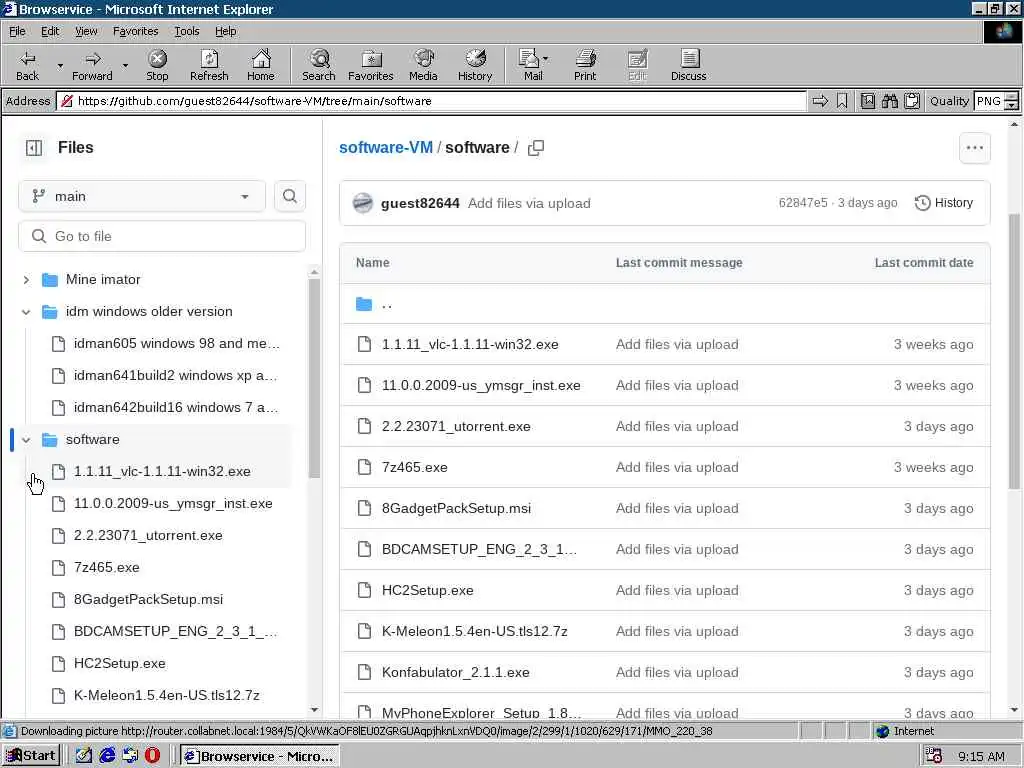Click the guest82644 avatar image
Screen dimensions: 1024x768
362,203
